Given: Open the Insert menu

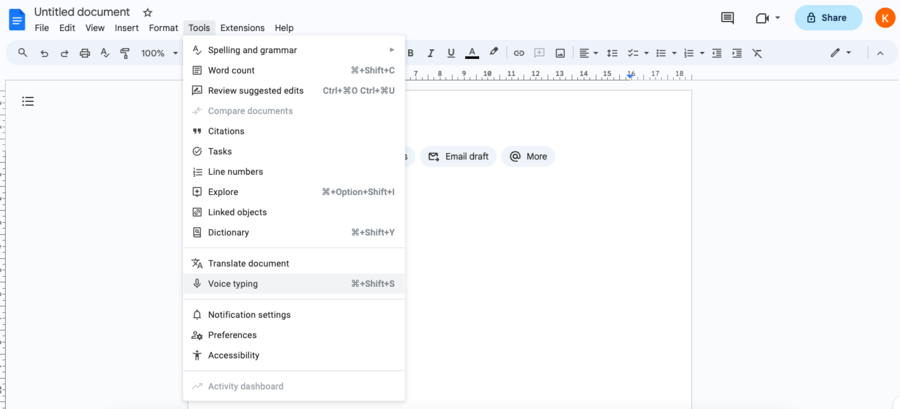Looking at the screenshot, I should click(x=126, y=28).
